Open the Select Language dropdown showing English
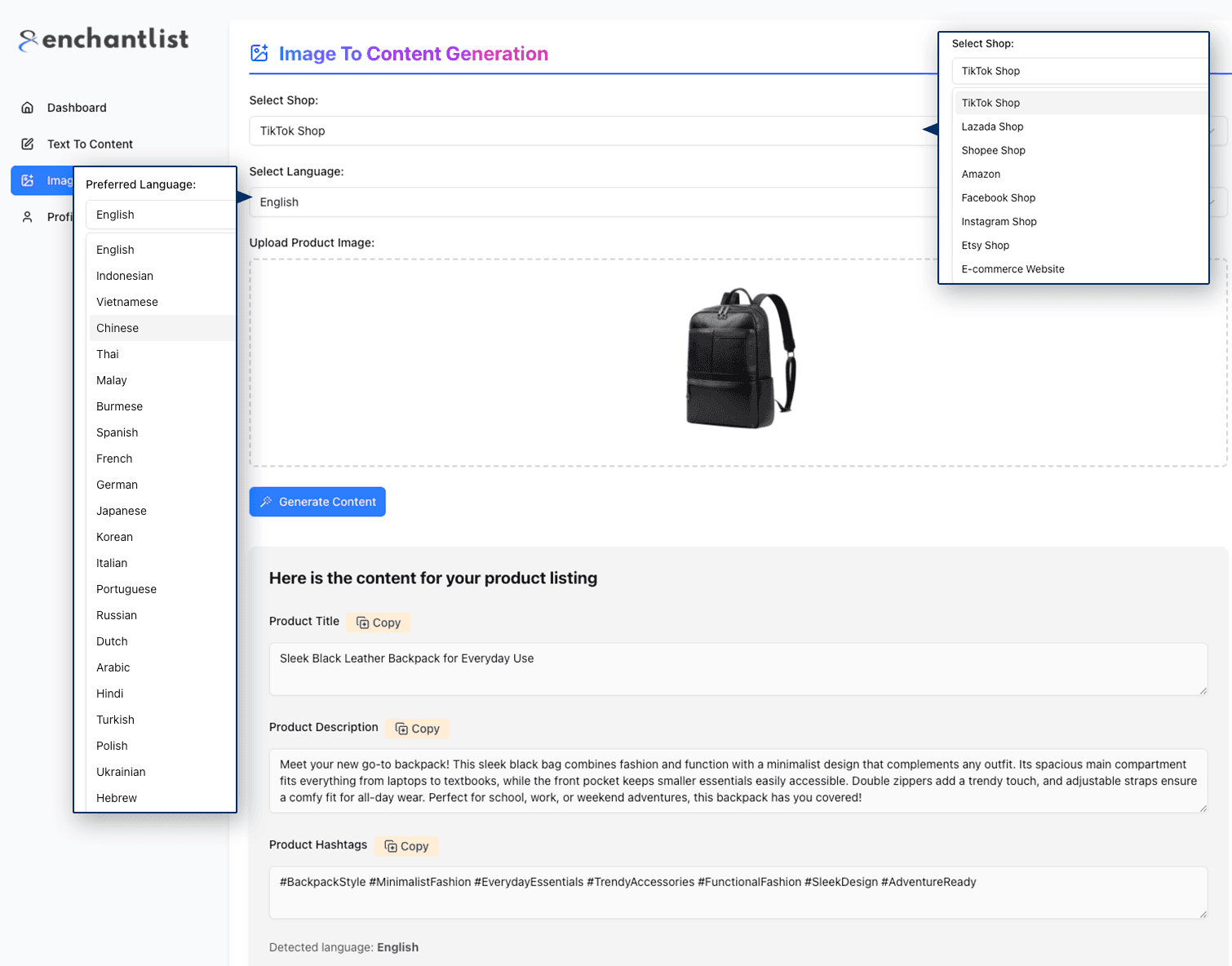This screenshot has height=966, width=1232. [x=587, y=202]
